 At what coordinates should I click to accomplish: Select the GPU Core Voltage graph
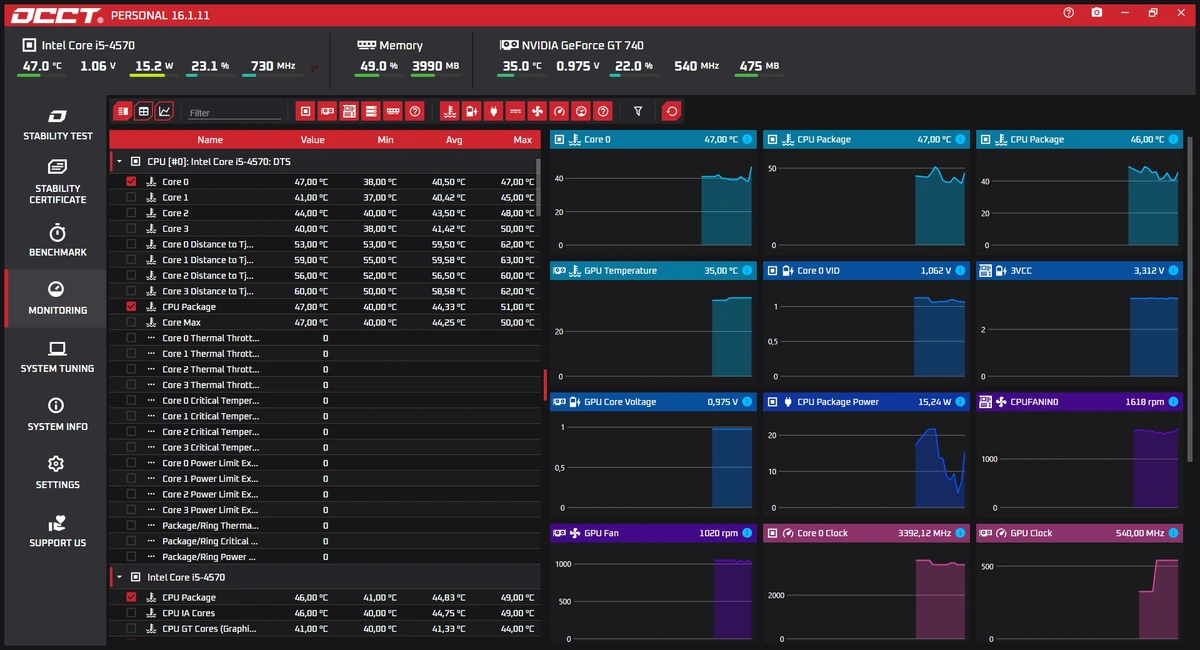651,454
